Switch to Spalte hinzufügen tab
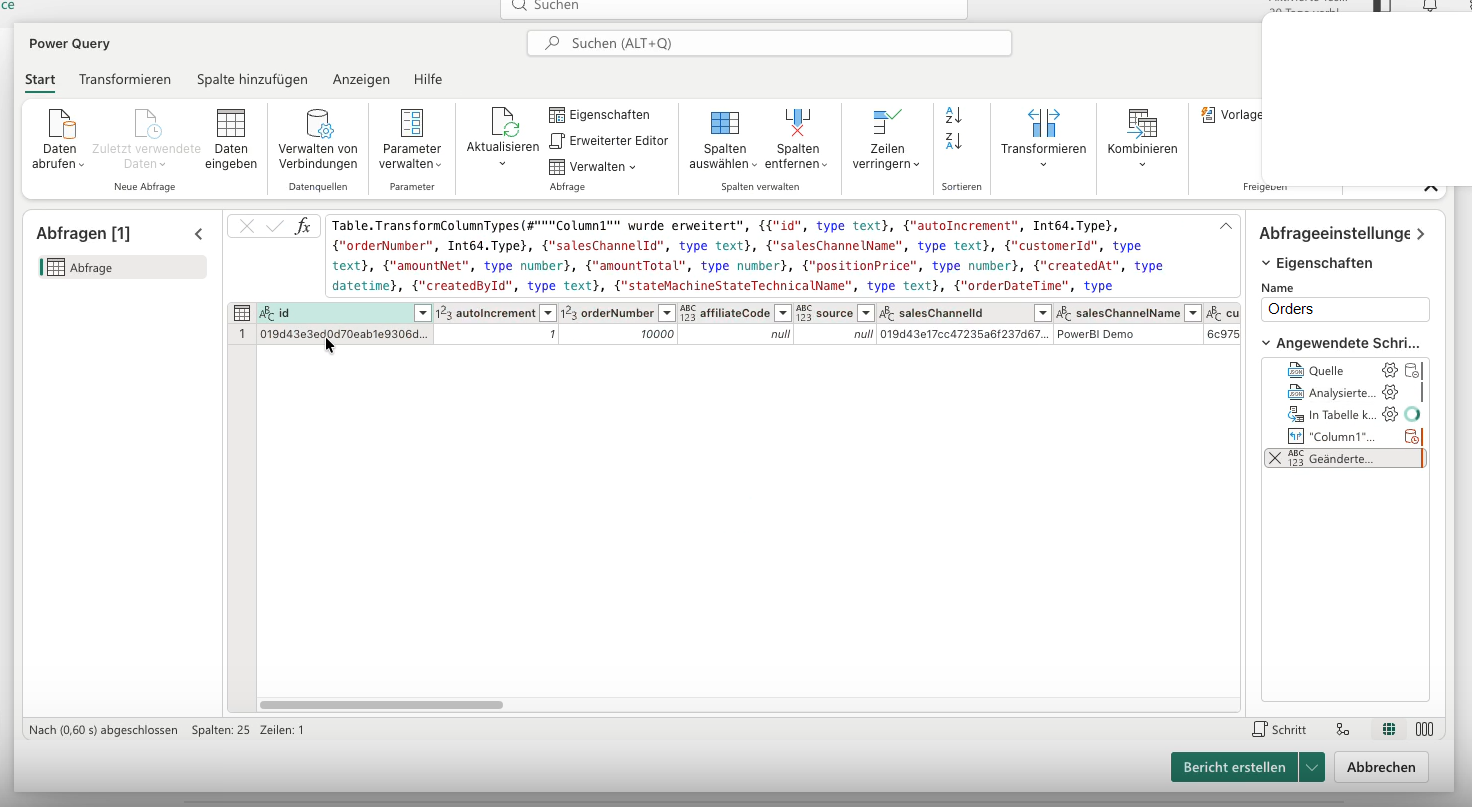The width and height of the screenshot is (1472, 807). point(252,79)
